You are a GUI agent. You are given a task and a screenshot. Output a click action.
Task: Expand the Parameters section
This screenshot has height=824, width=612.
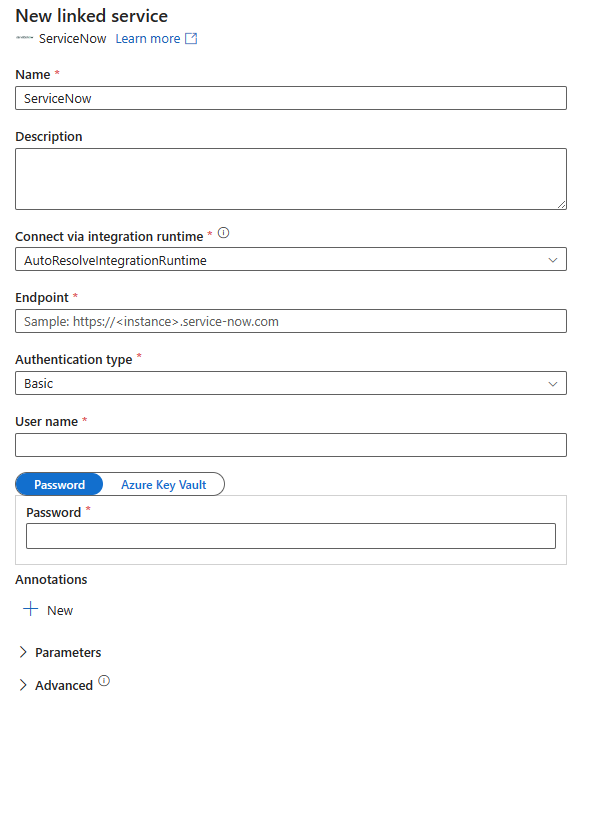click(x=60, y=652)
